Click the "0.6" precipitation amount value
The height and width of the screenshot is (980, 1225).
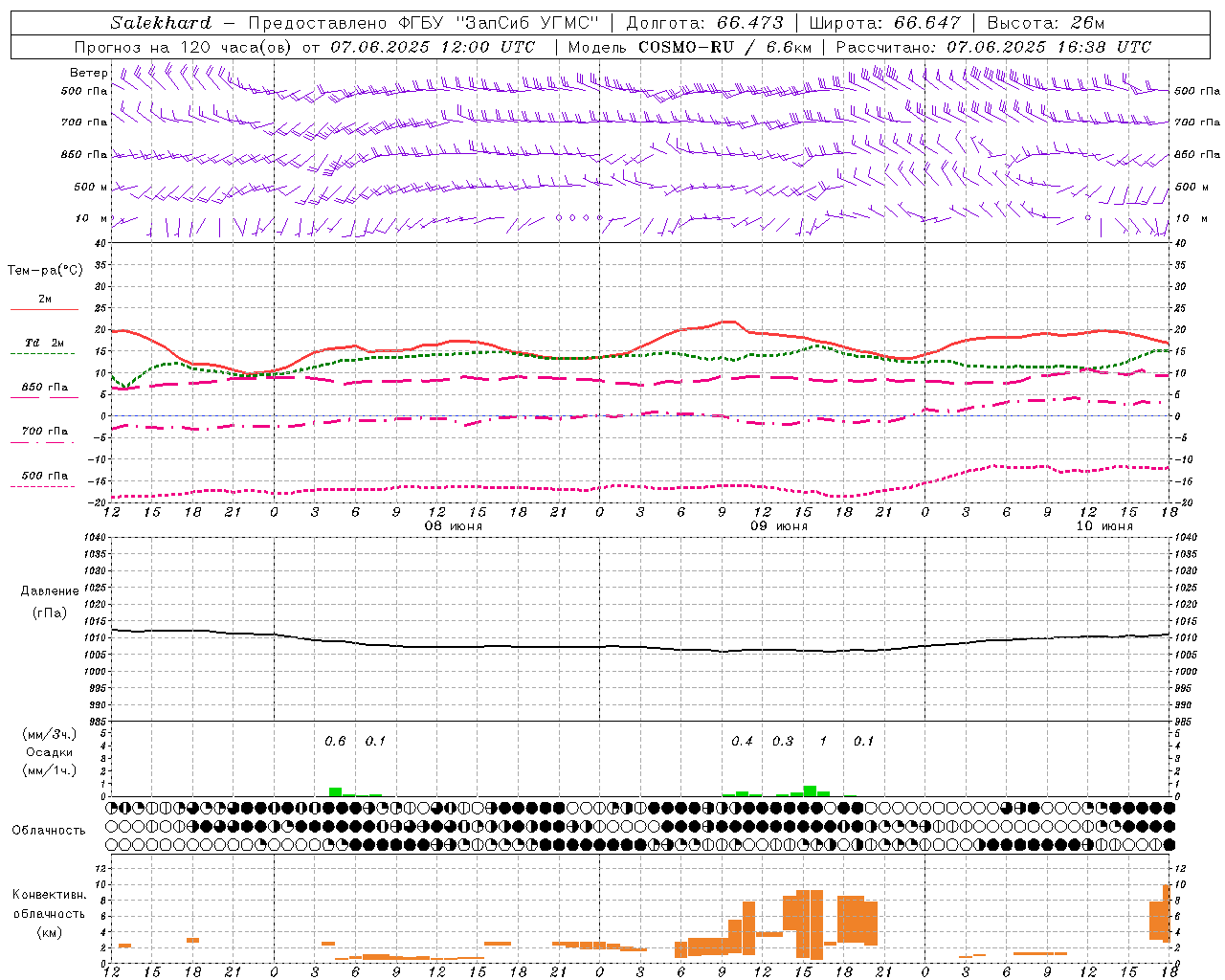tap(335, 742)
